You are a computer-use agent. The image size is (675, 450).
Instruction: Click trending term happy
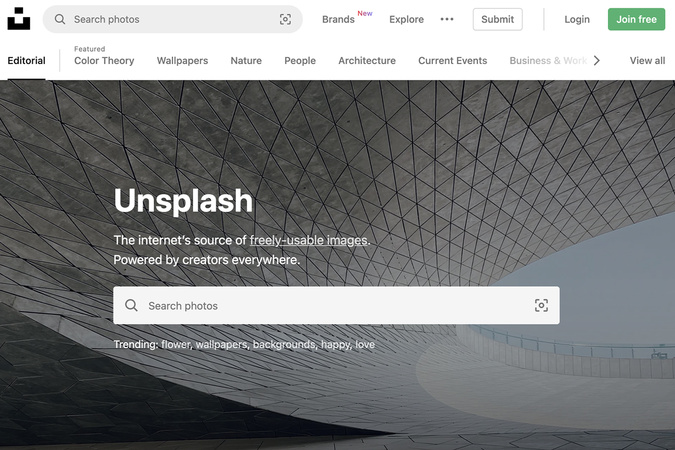pos(336,344)
